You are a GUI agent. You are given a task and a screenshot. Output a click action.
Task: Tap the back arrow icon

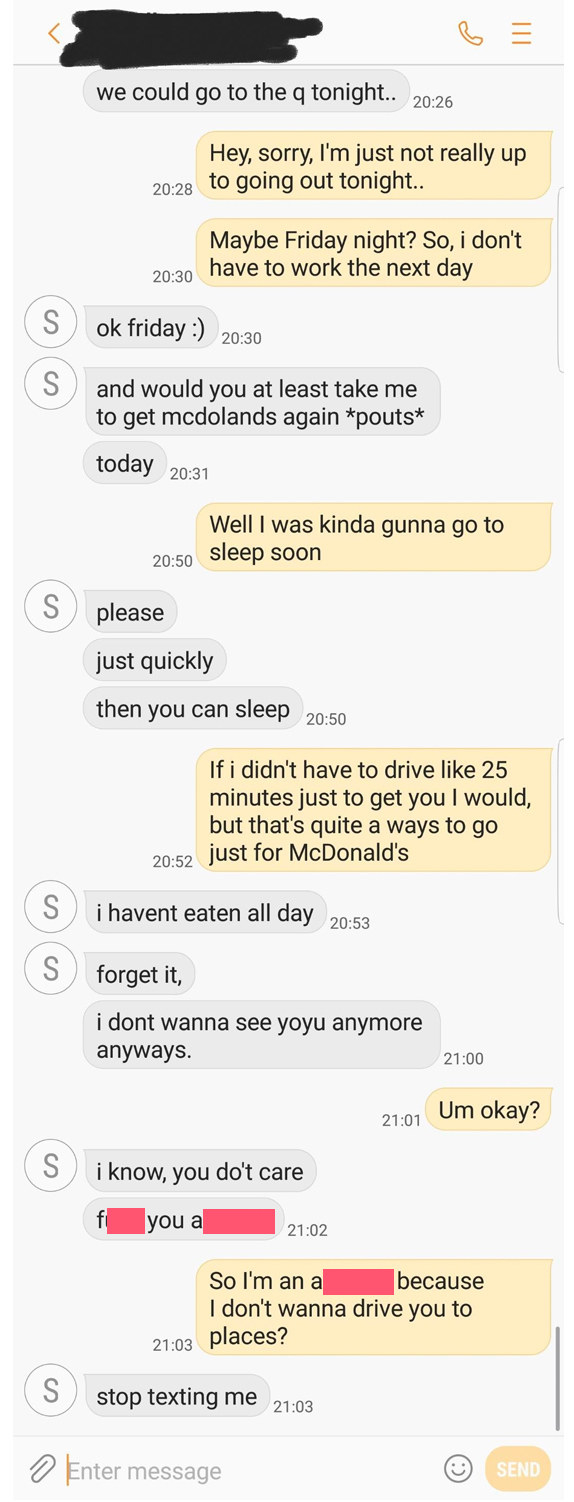pyautogui.click(x=54, y=33)
